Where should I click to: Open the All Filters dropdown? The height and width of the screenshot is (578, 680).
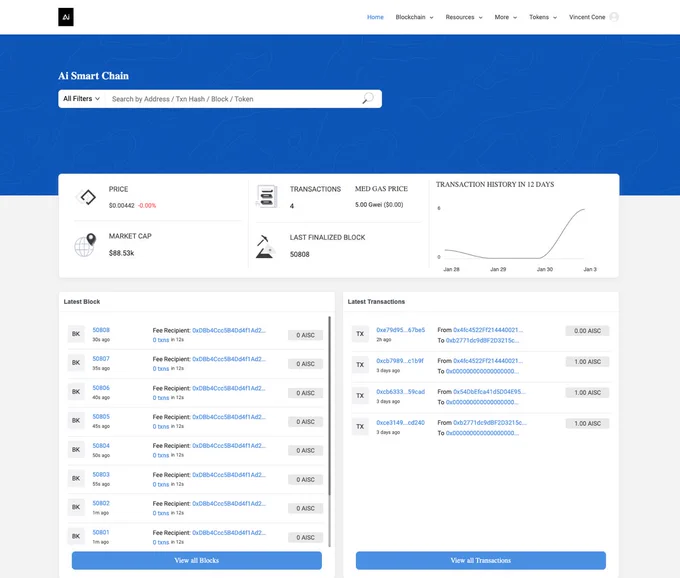[x=82, y=99]
